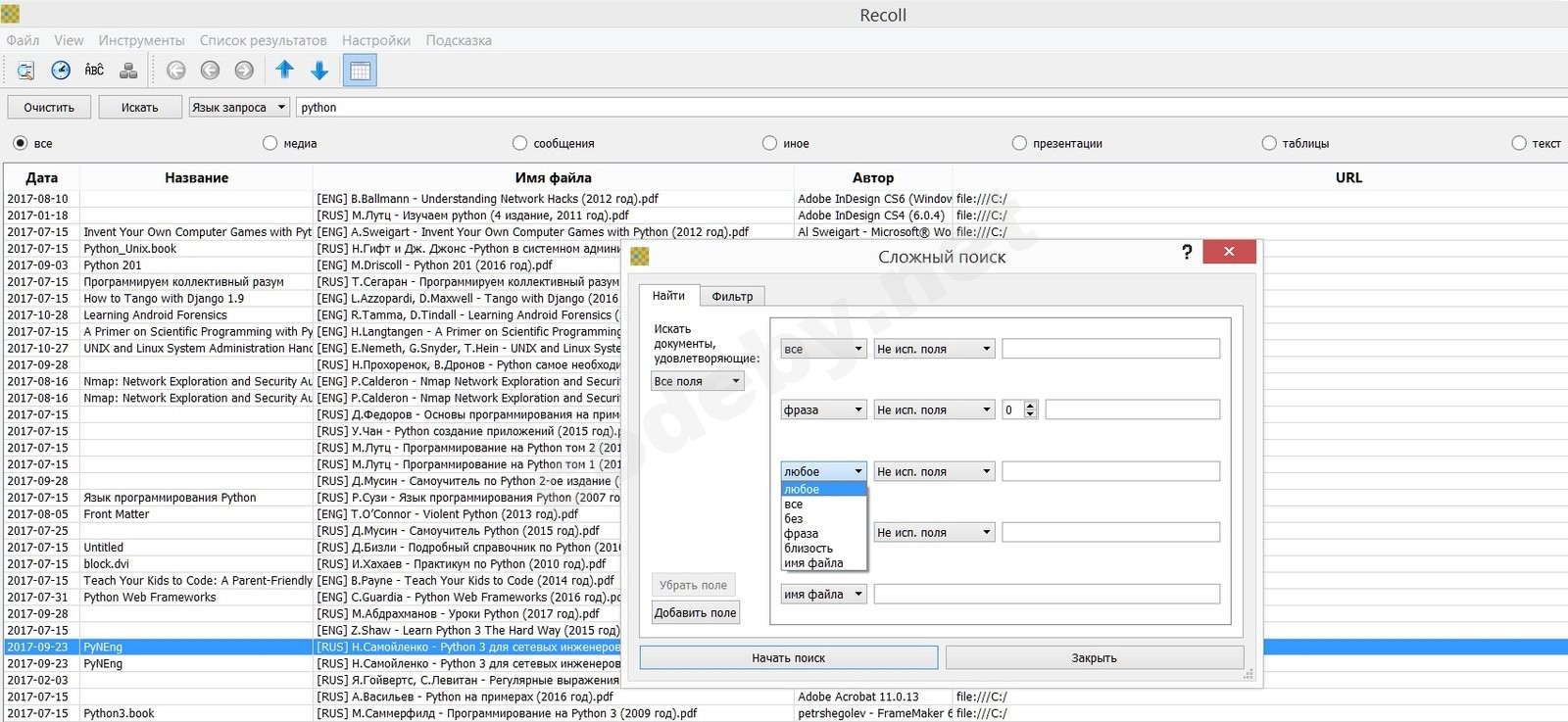Viewport: 1568px width, 722px height.
Task: Open the "Инструменты" menu
Action: (x=141, y=40)
